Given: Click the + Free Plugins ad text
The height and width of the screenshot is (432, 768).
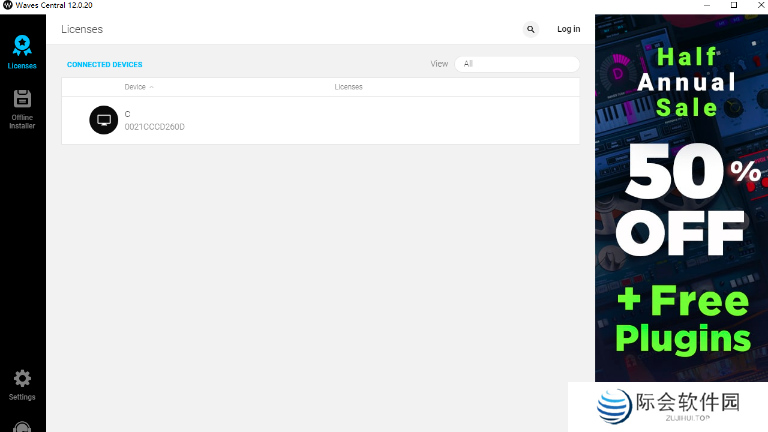Looking at the screenshot, I should (x=681, y=318).
